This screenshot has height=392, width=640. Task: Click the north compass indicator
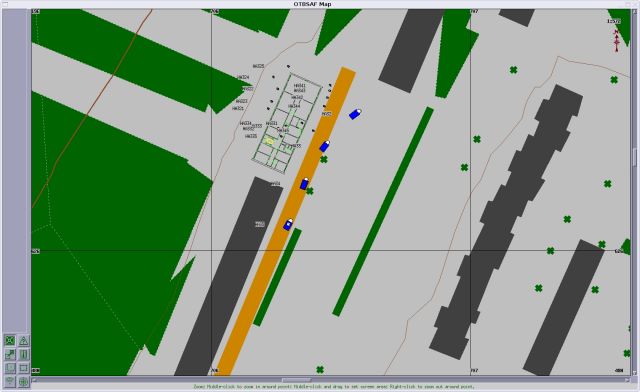tap(616, 40)
